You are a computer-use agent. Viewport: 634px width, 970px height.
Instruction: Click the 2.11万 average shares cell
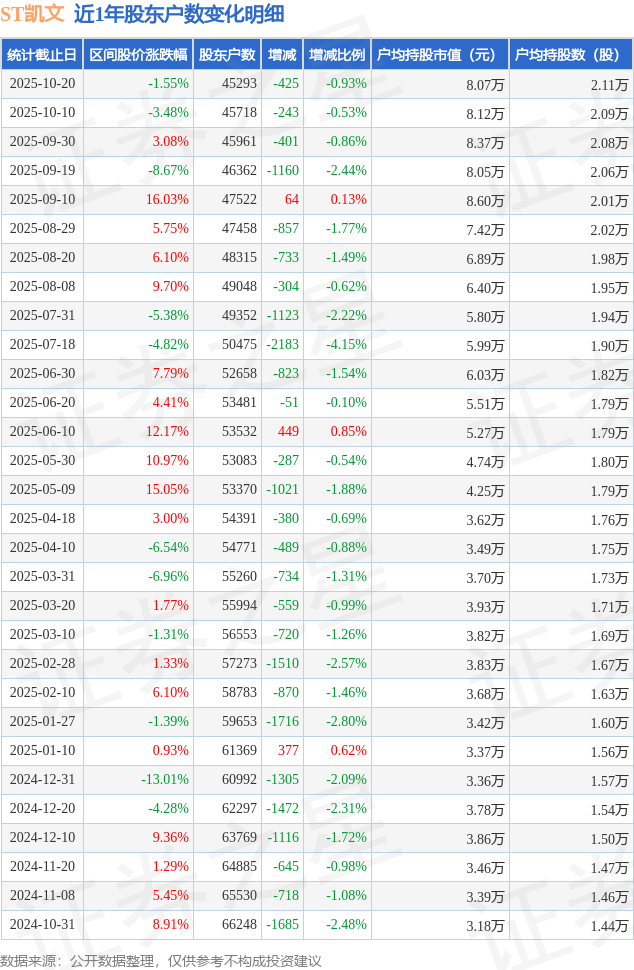(609, 84)
